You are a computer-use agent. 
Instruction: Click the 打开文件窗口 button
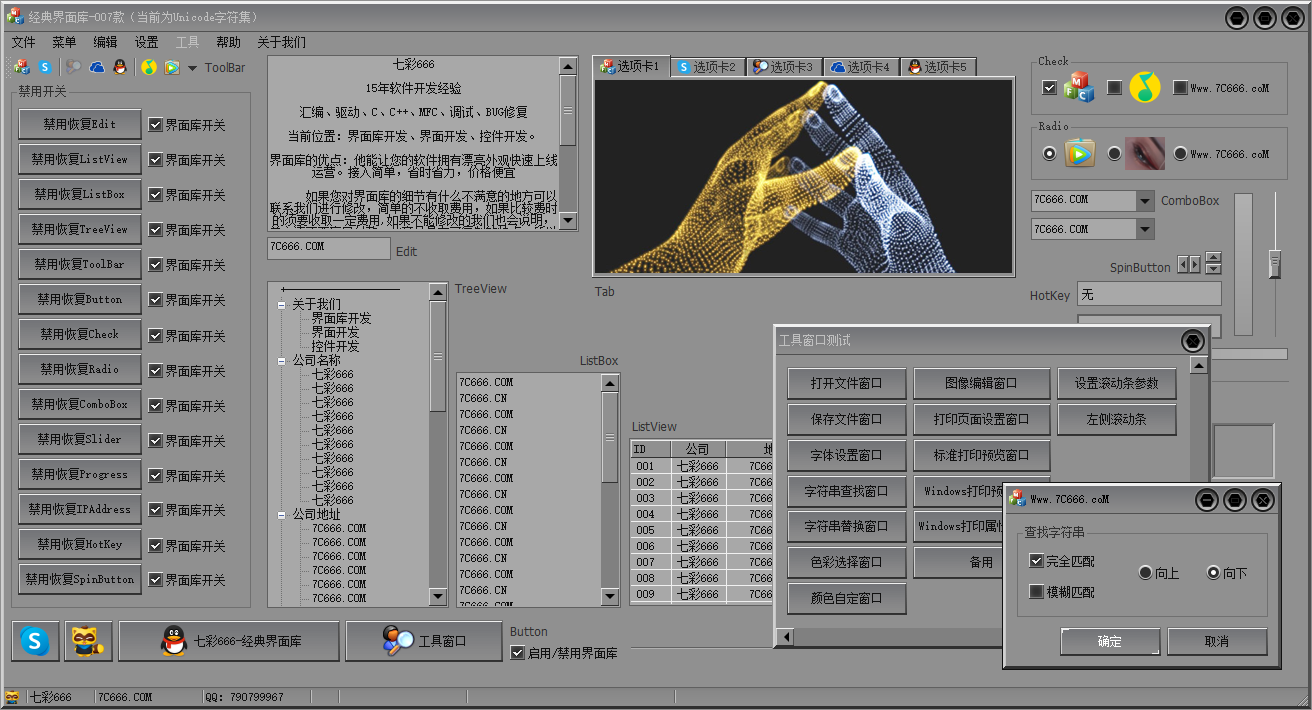pos(847,384)
